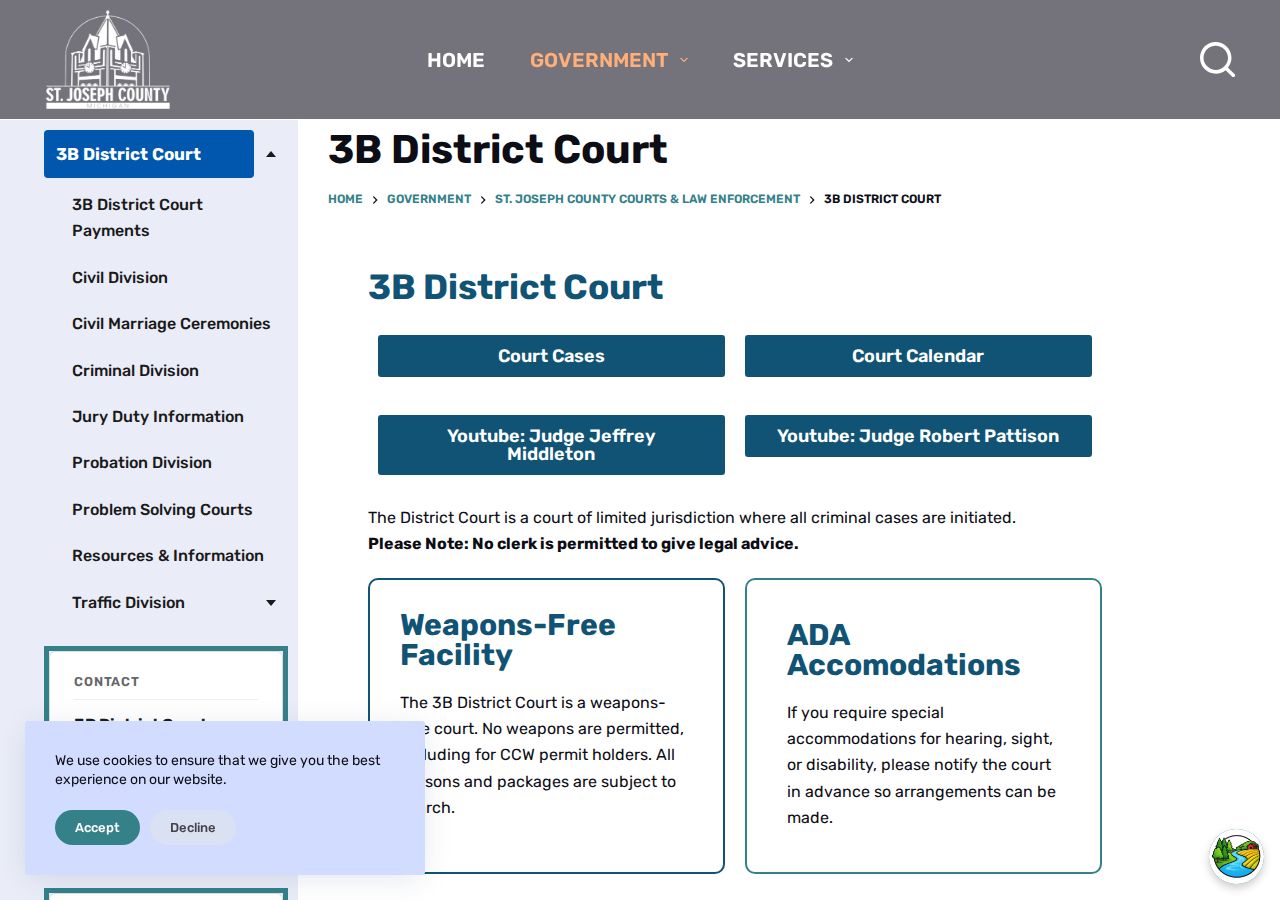Open the SERVICES menu
The width and height of the screenshot is (1280, 900).
click(x=783, y=60)
